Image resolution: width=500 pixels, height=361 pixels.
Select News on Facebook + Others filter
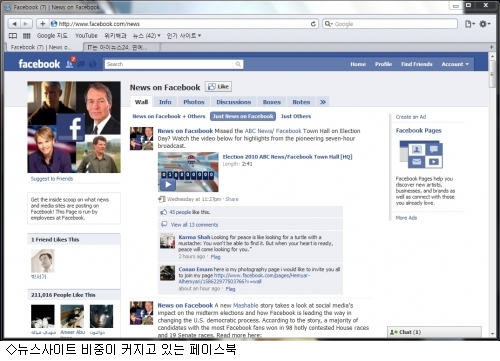(x=169, y=116)
